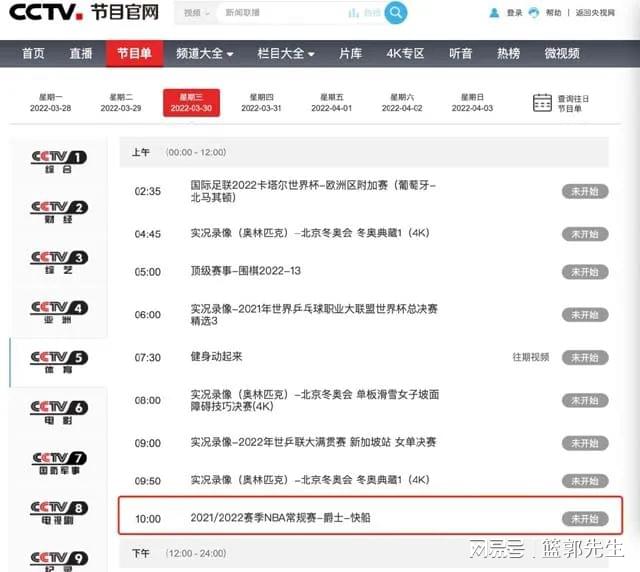Open the 视频 search type dropdown
This screenshot has width=640, height=572.
196,13
